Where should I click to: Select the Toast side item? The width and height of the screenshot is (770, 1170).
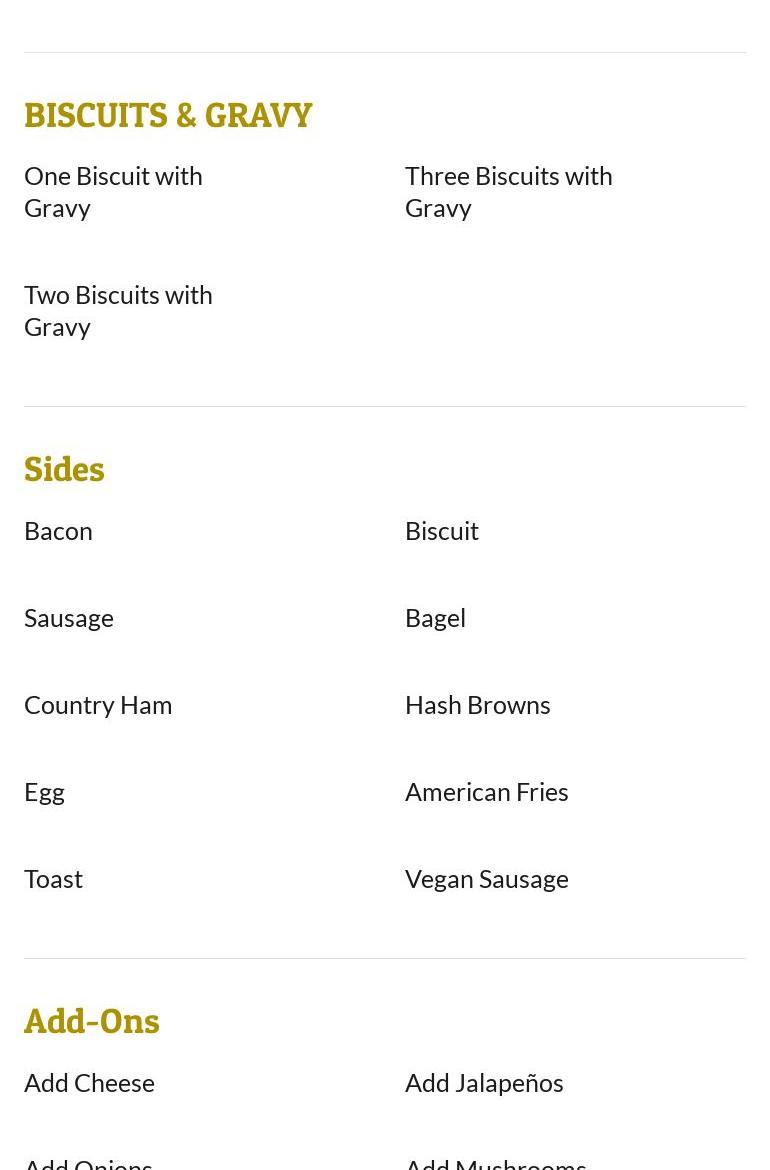[53, 879]
